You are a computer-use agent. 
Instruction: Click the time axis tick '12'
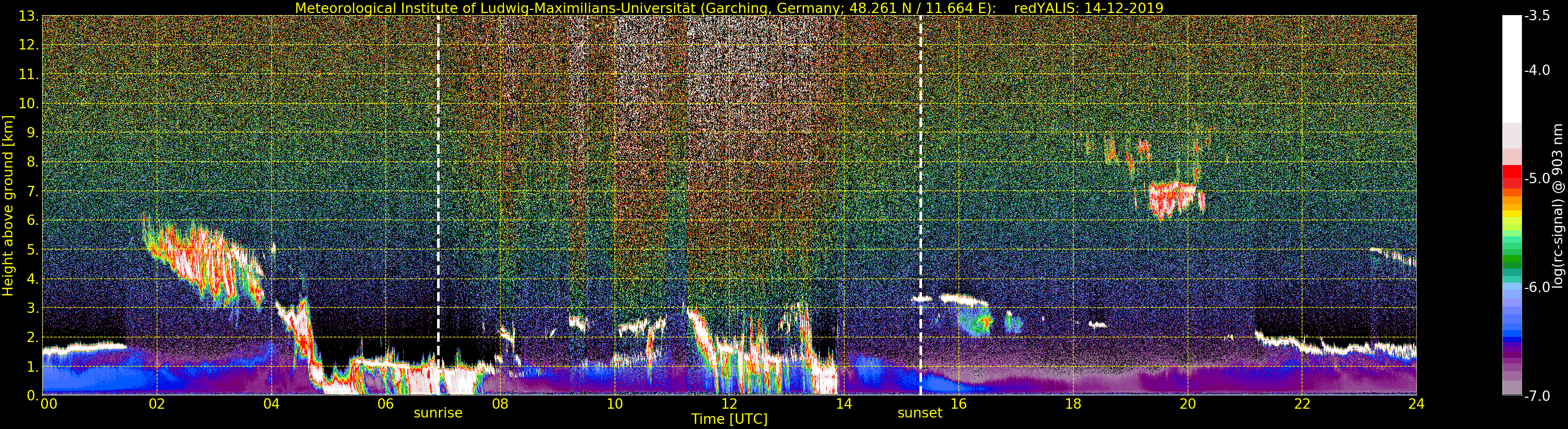(729, 404)
